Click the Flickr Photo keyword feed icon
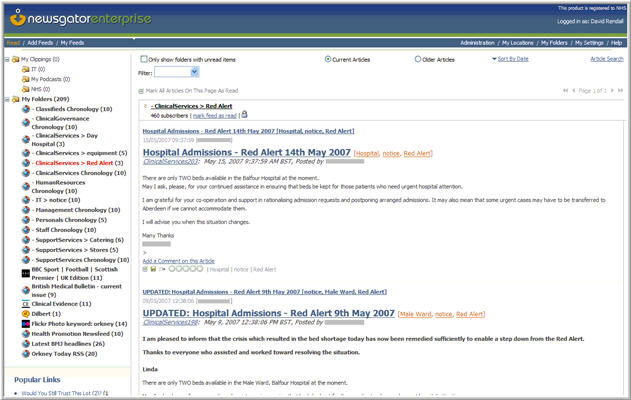The height and width of the screenshot is (400, 631). click(24, 323)
